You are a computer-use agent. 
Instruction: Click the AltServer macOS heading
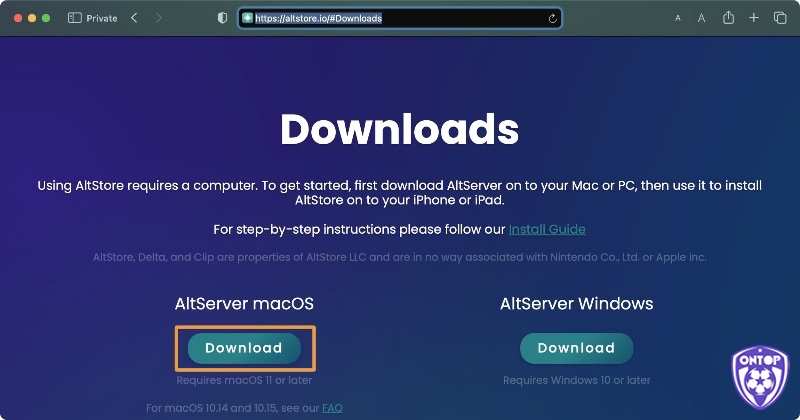(244, 304)
